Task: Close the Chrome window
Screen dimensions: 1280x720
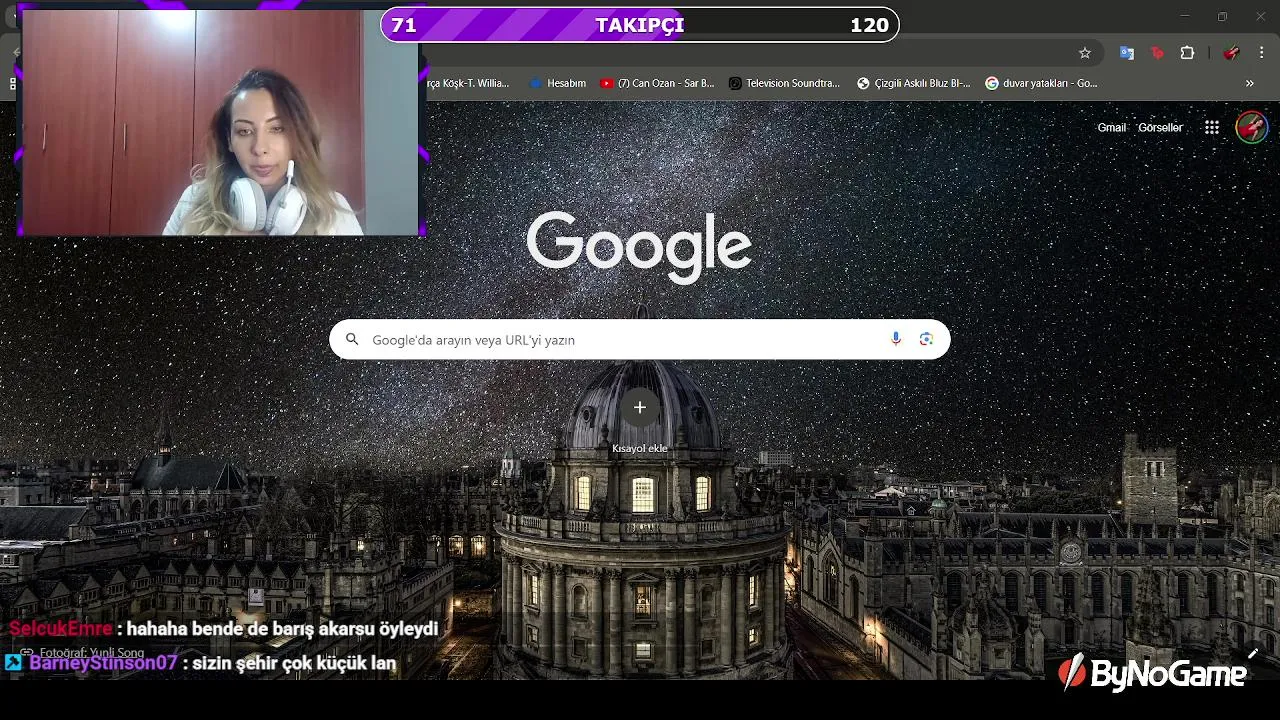Action: pos(1260,16)
